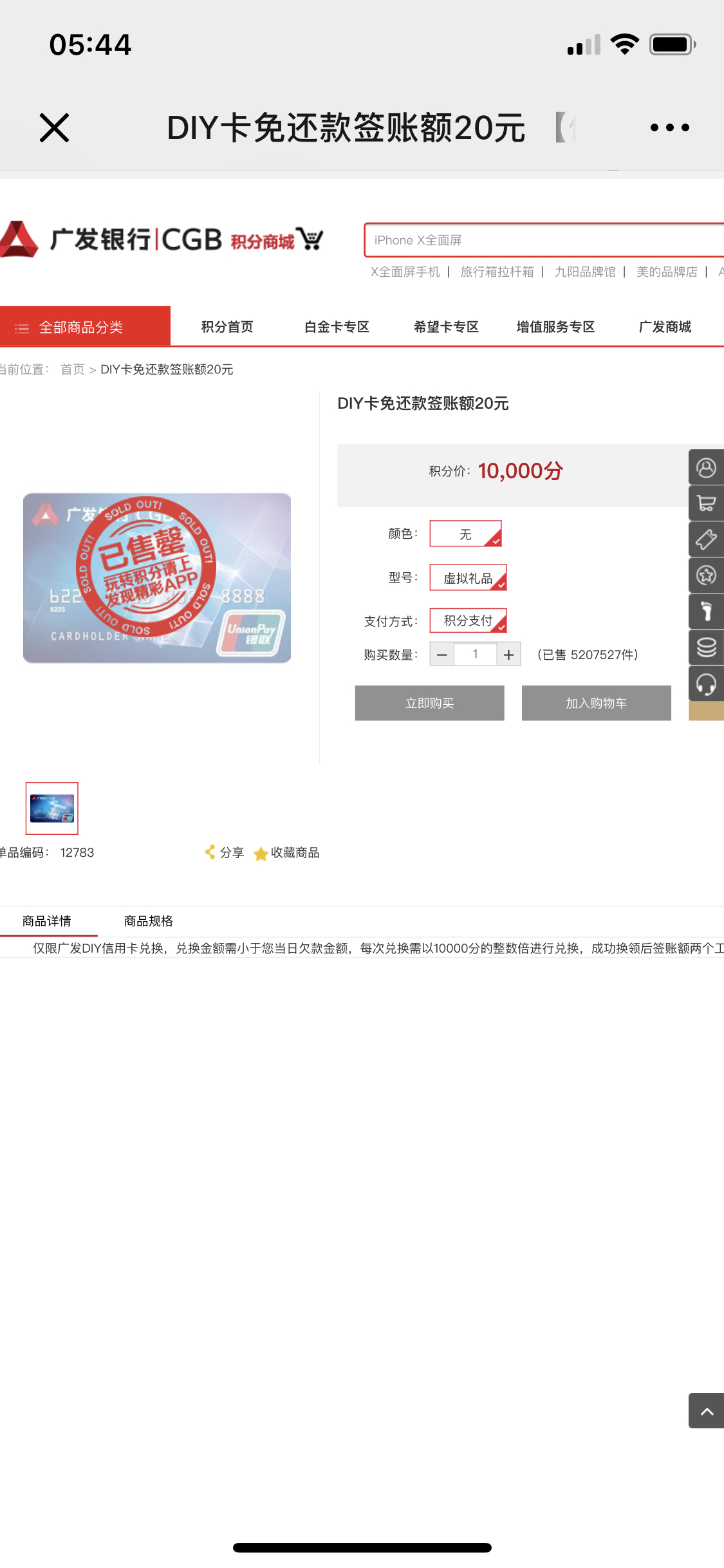Click the search box showing iPhone X全面屏
The height and width of the screenshot is (1568, 724).
tap(544, 240)
